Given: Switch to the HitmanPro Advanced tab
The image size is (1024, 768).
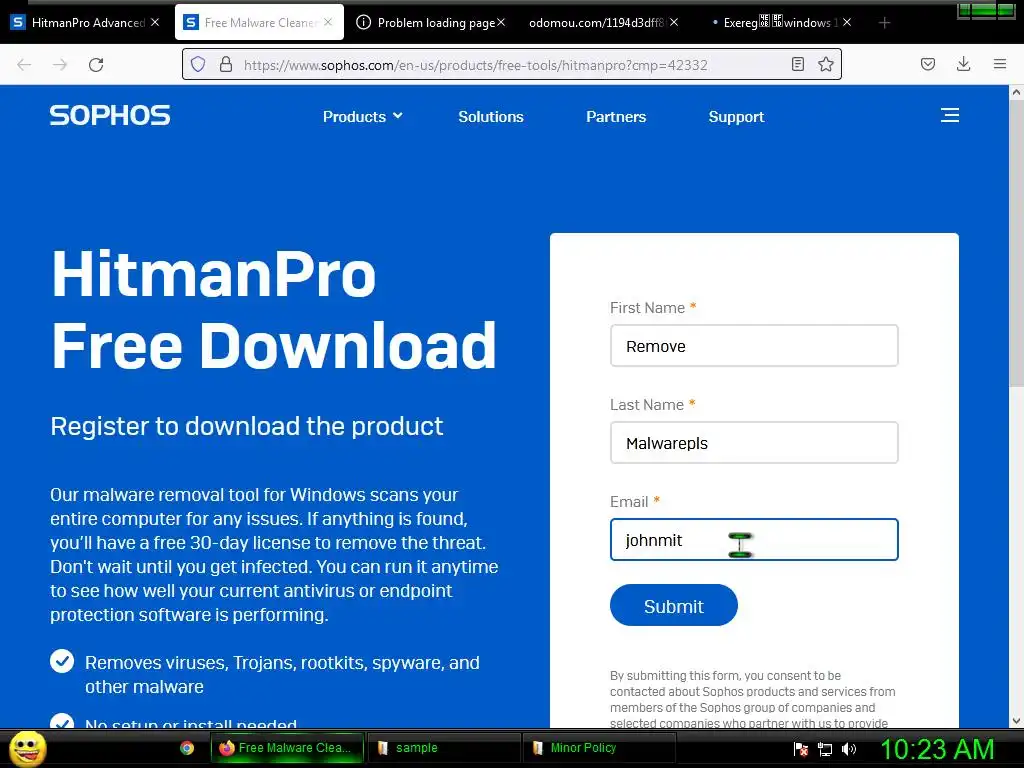Looking at the screenshot, I should click(86, 22).
